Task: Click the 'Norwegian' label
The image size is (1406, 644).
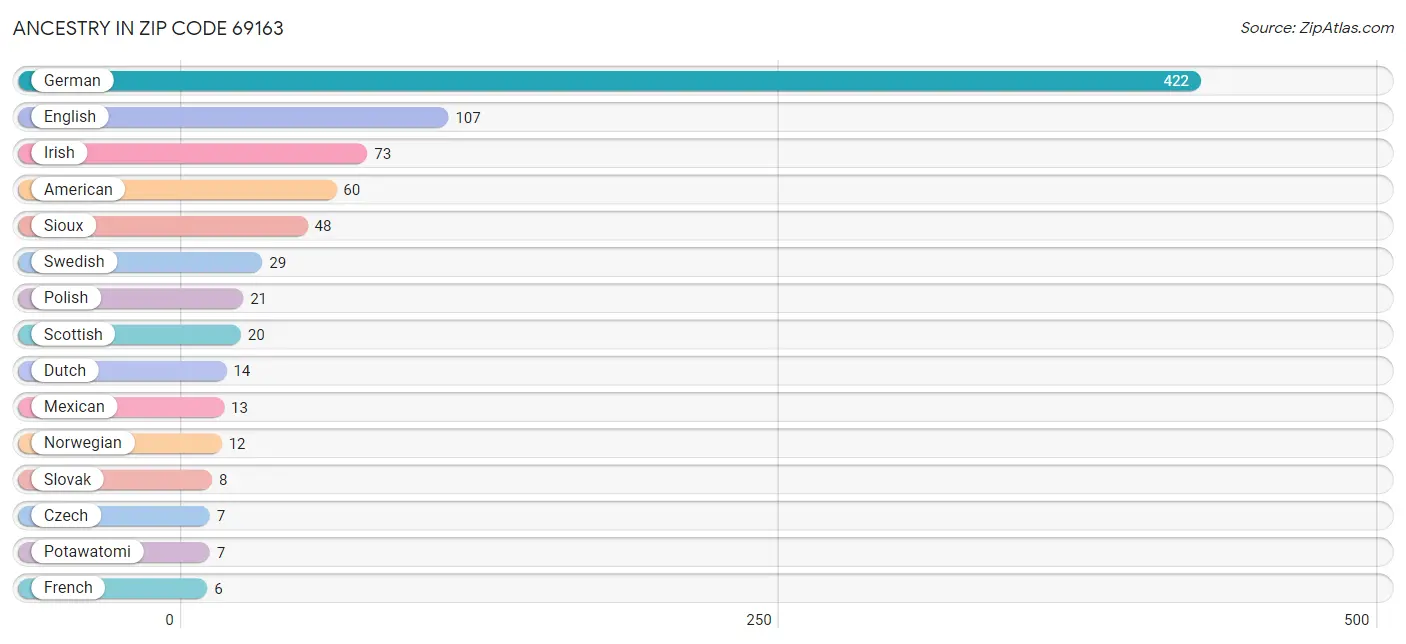Action: (x=83, y=443)
